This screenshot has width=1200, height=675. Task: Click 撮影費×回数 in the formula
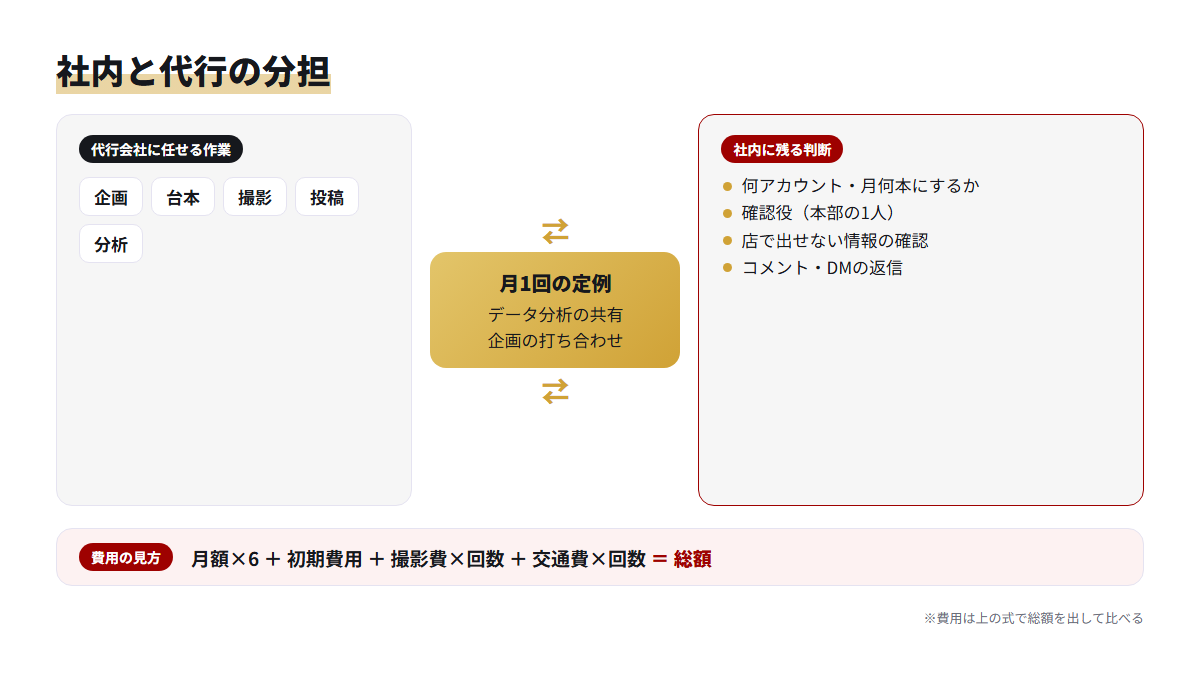447,559
